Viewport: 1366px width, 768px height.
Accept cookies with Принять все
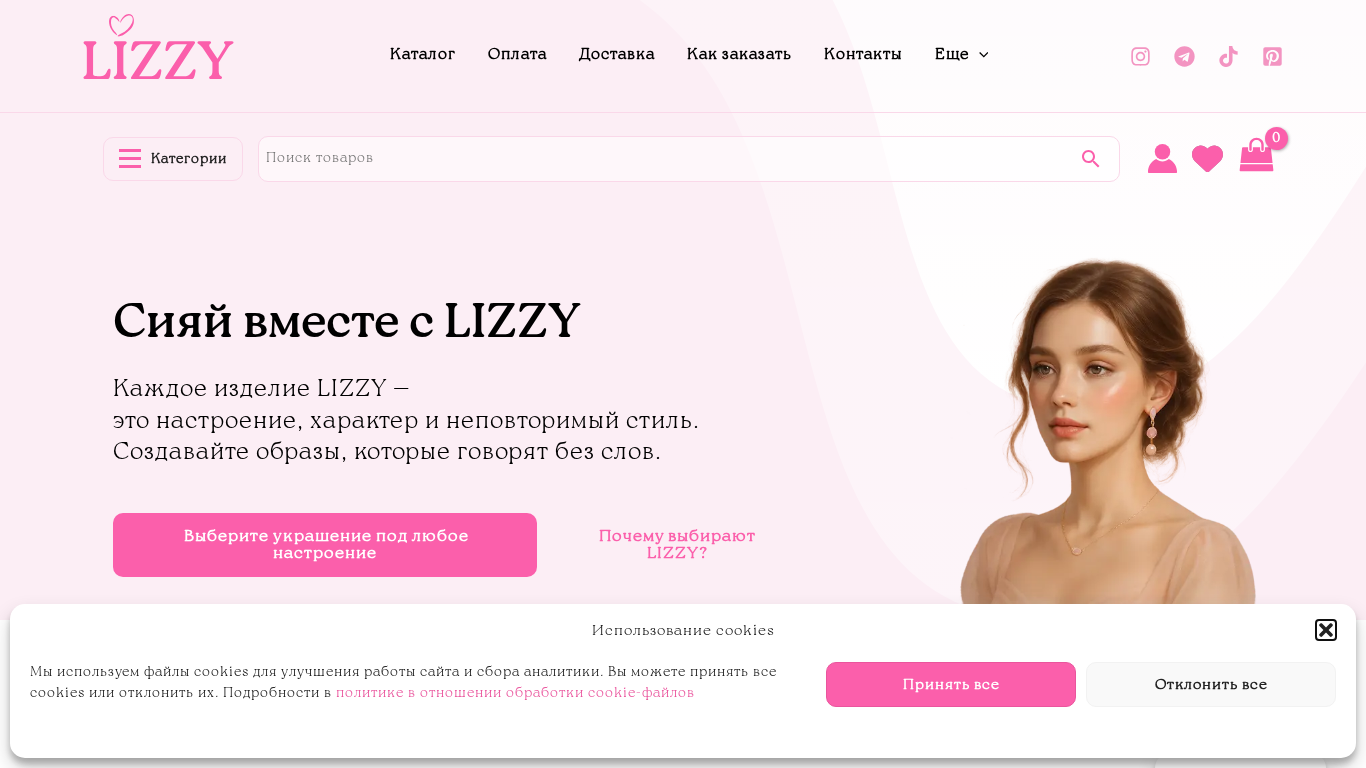[x=951, y=684]
